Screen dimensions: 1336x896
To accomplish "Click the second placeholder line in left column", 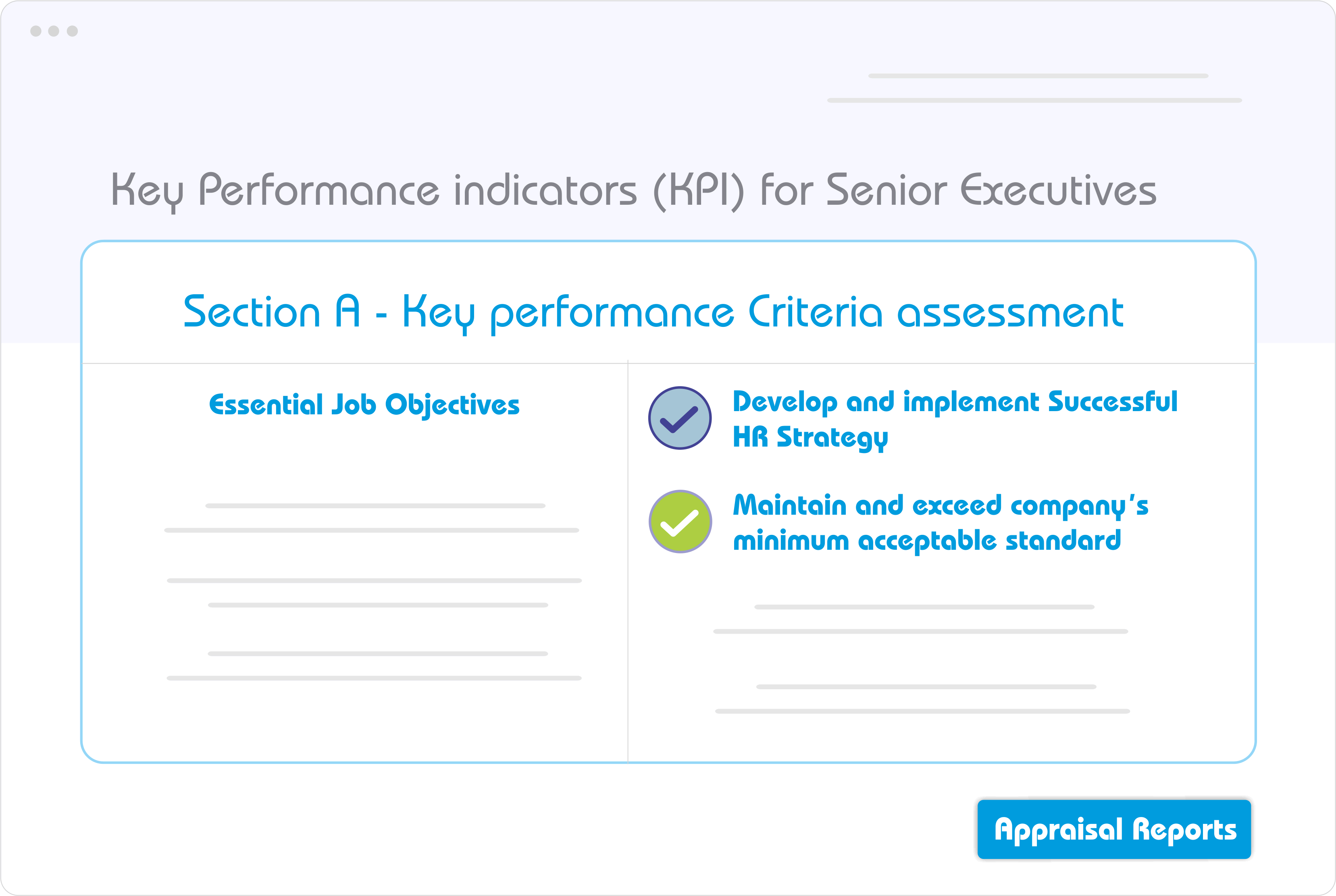I will pyautogui.click(x=371, y=530).
